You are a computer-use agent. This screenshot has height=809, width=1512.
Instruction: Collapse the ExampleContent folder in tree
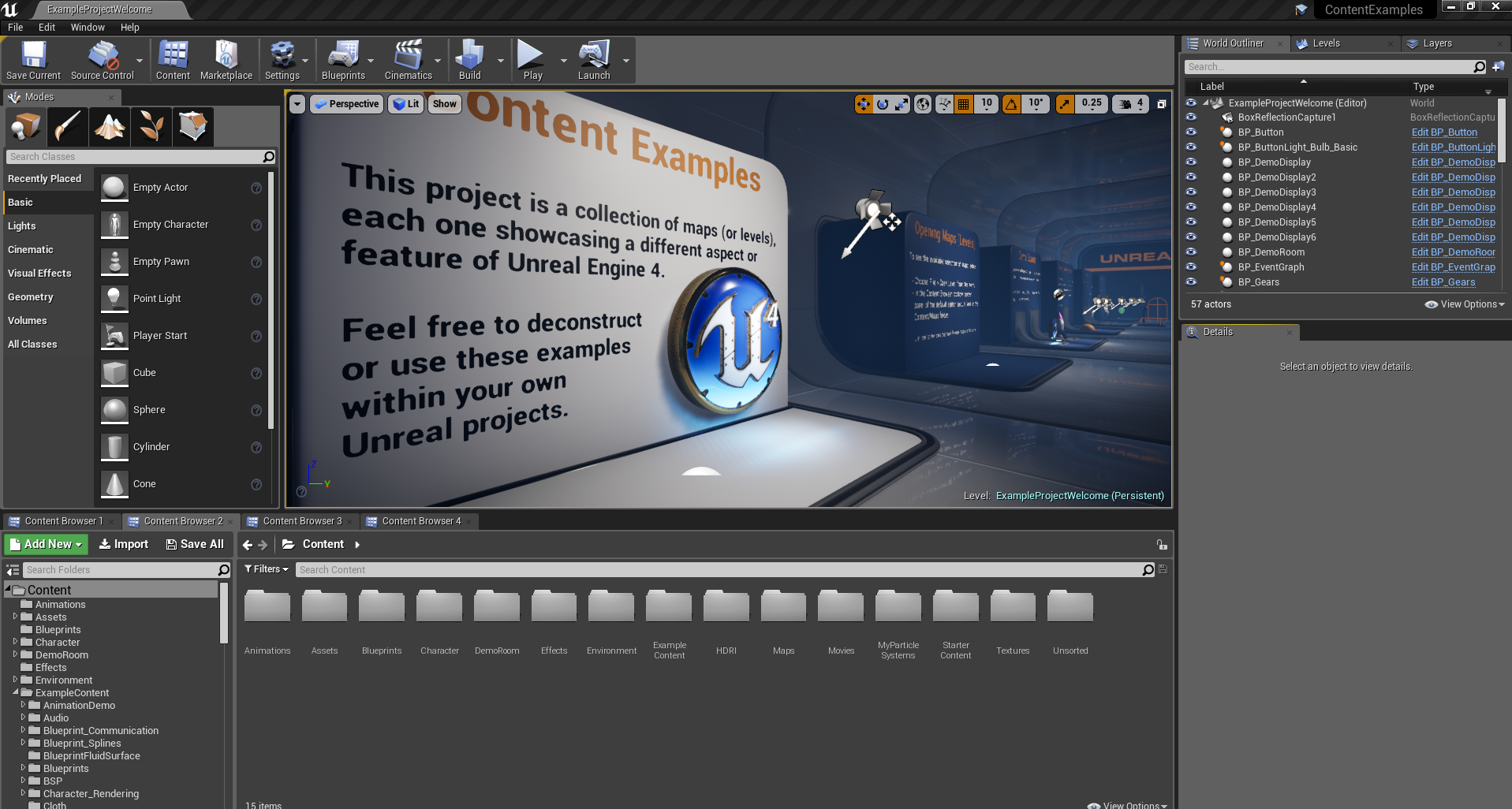click(16, 692)
